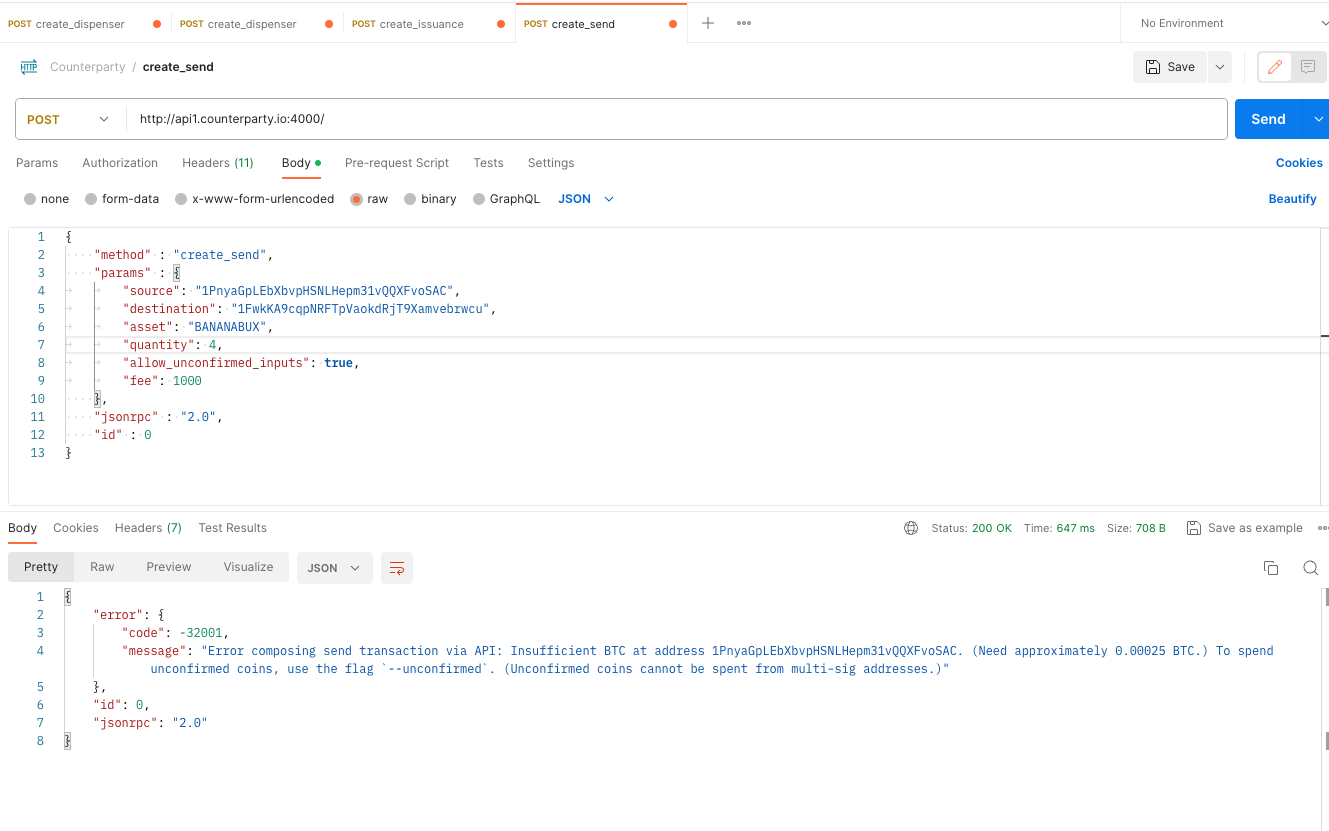Click the response more options dots
Screen dimensions: 1329x831
tap(1323, 528)
